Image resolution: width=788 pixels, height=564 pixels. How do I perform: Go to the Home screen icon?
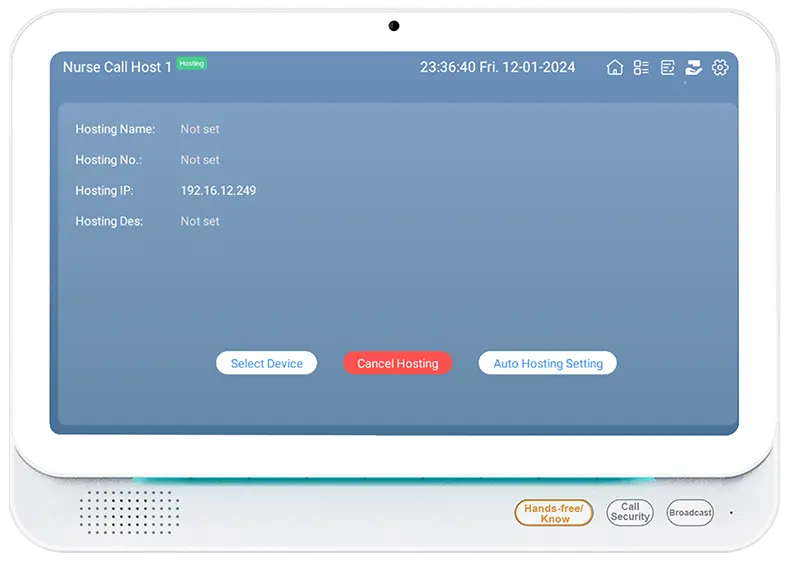[615, 68]
